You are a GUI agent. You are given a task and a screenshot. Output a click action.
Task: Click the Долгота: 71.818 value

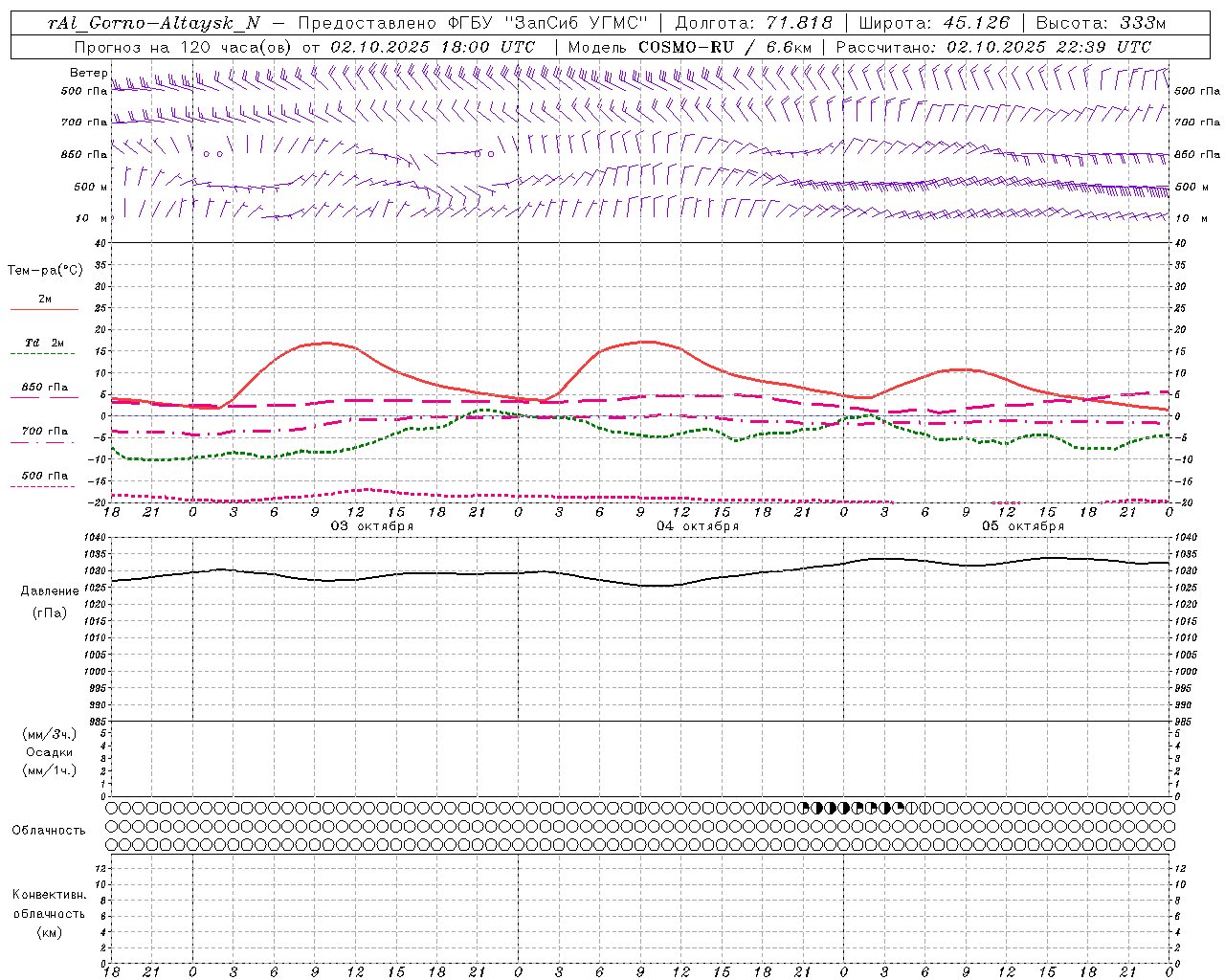point(753,24)
